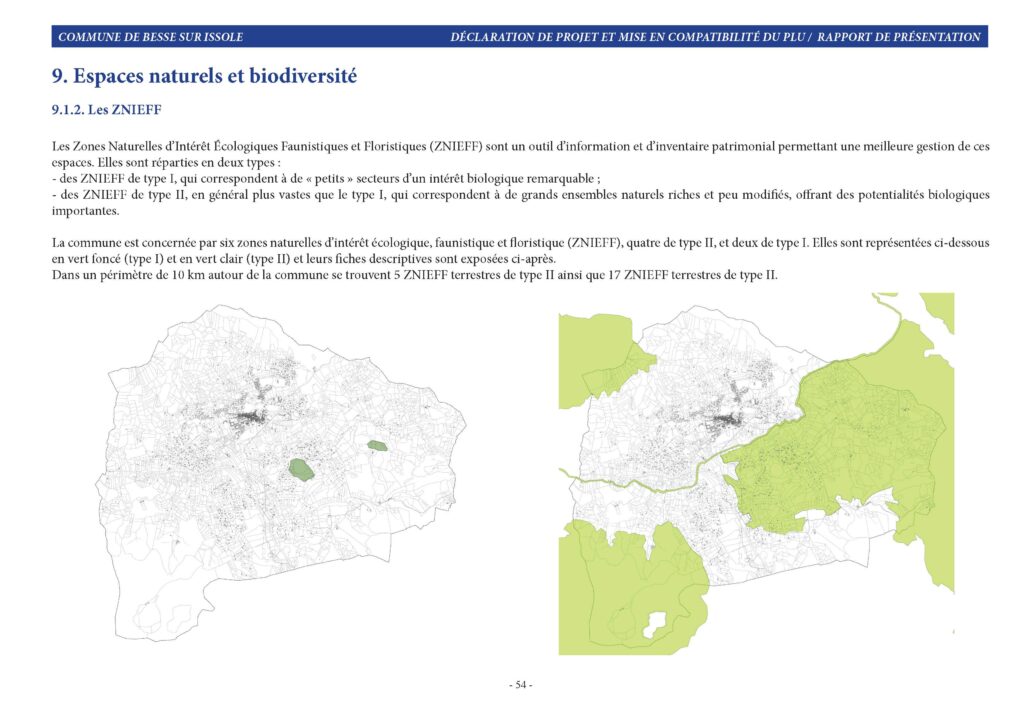Viewport: 1024px width, 724px height.
Task: Select the heading "9. Espaces naturels et biodiversité"
Action: coord(204,76)
